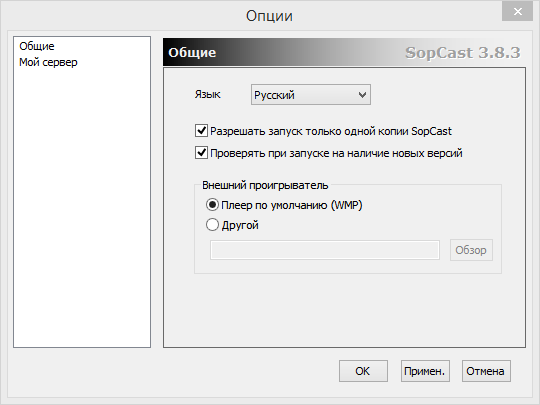
Task: Open the Язык combo box showing Русский
Action: tap(311, 95)
